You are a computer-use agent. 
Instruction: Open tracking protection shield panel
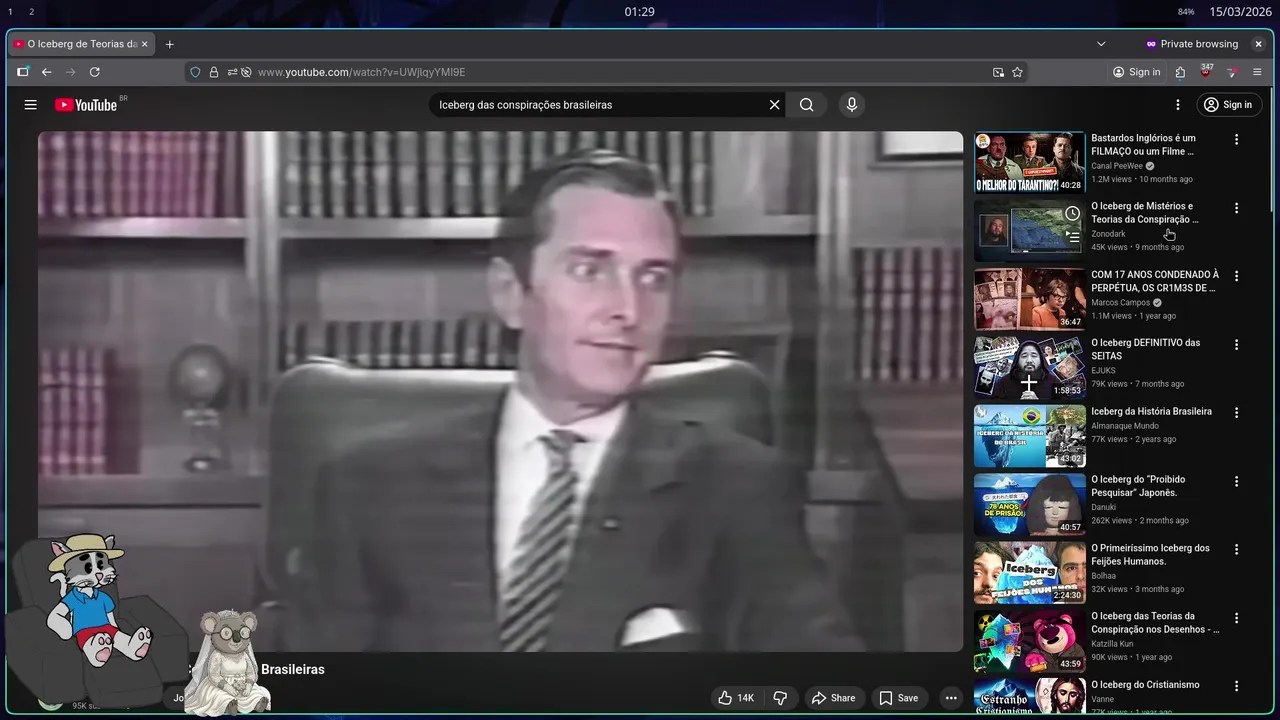coord(195,72)
